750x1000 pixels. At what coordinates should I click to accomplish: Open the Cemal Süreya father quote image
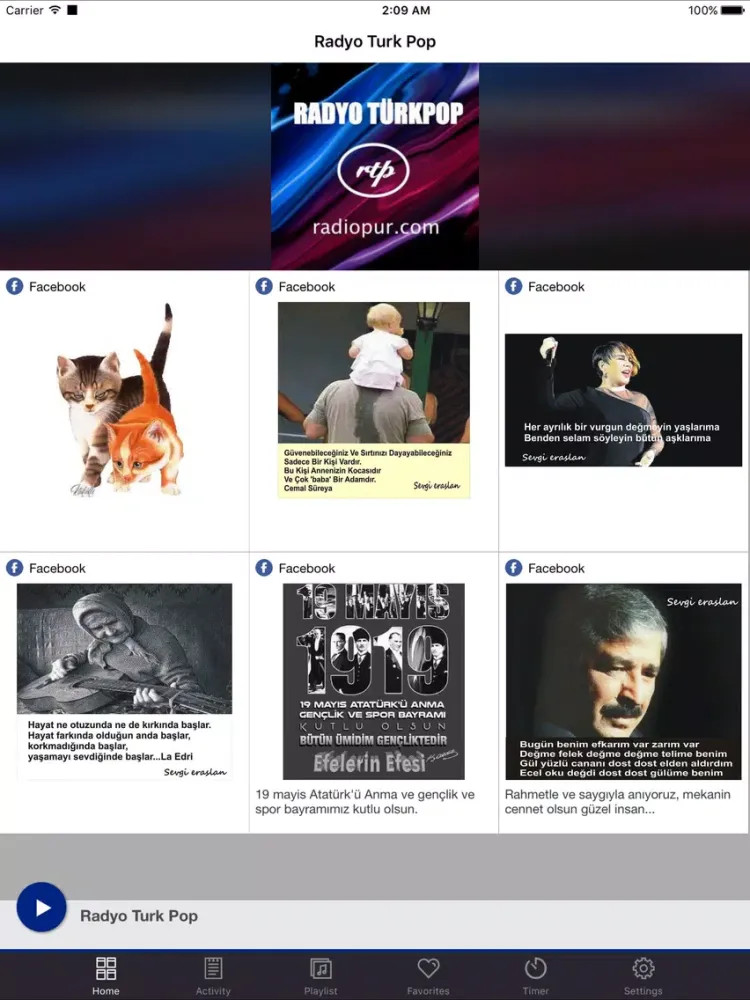[374, 400]
